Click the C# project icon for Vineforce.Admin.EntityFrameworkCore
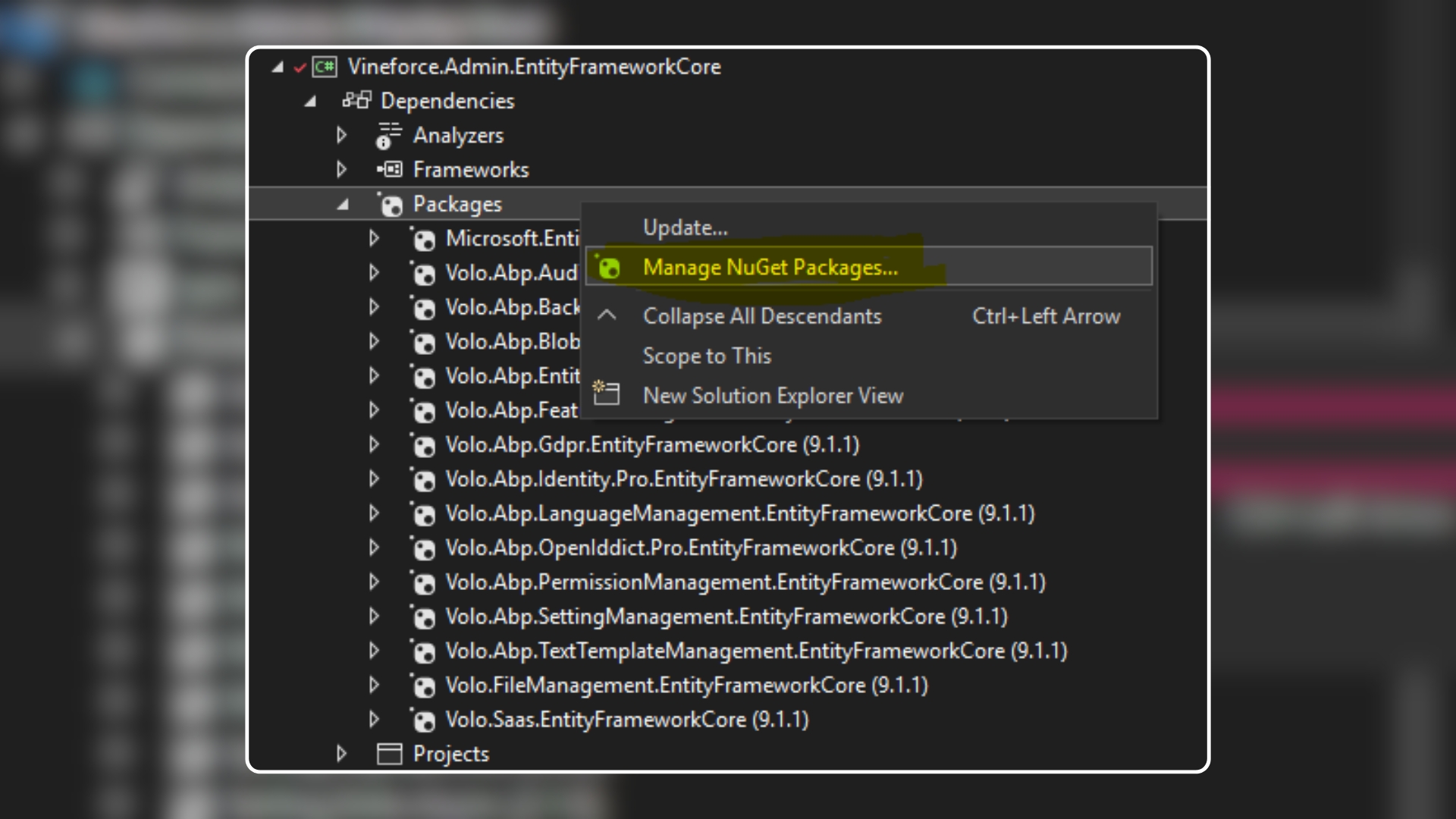This screenshot has width=1456, height=819. [325, 67]
